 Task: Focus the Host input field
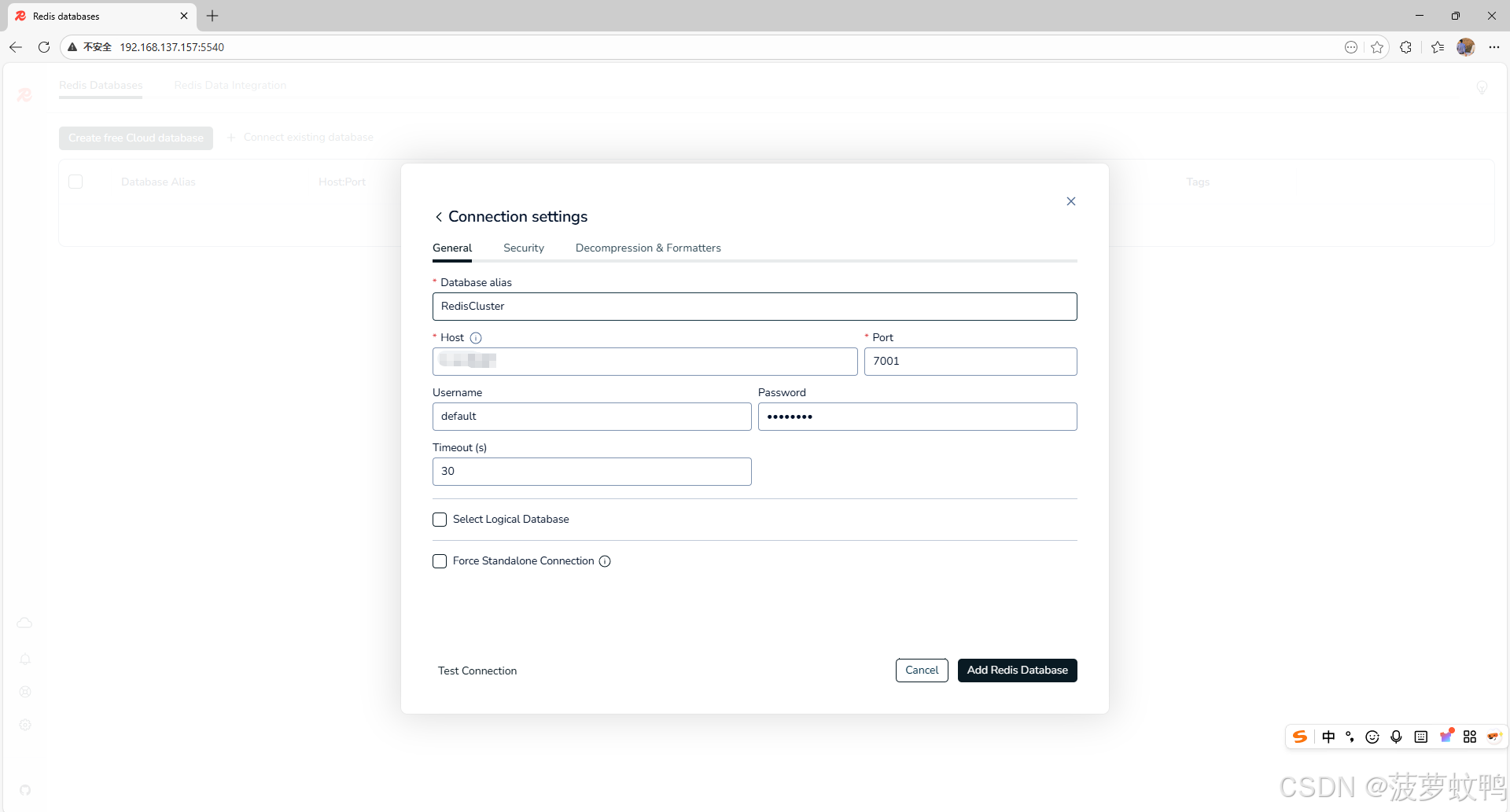(x=645, y=362)
